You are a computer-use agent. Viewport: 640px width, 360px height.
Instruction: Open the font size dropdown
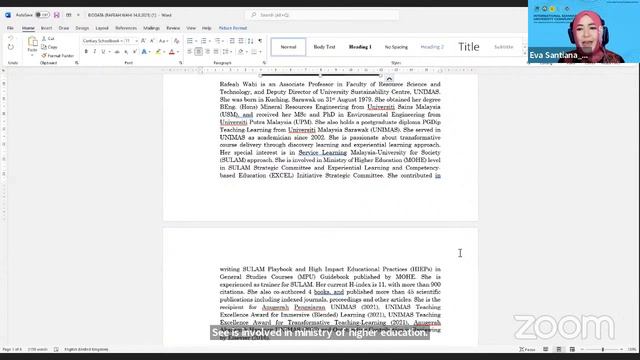(136, 41)
